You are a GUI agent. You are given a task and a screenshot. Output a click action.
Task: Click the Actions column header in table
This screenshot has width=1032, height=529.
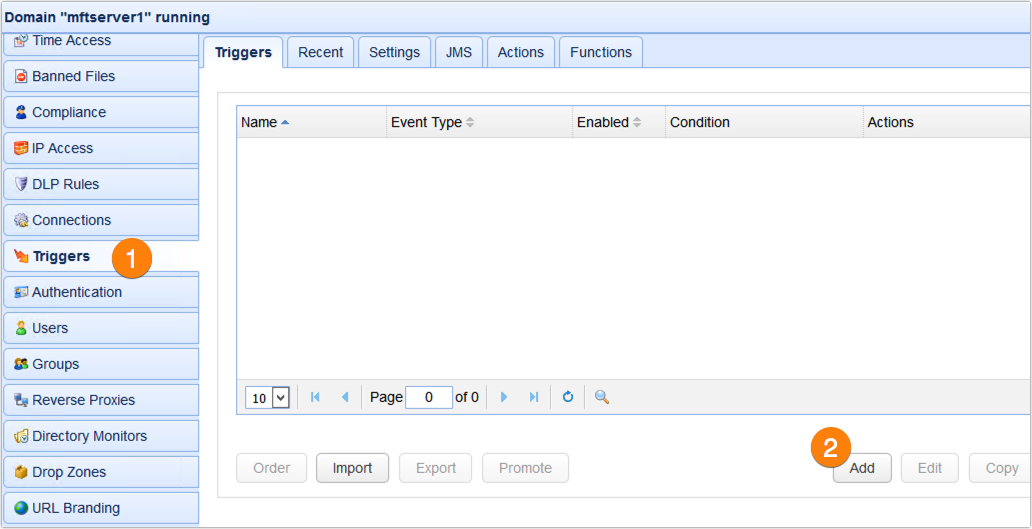point(948,122)
